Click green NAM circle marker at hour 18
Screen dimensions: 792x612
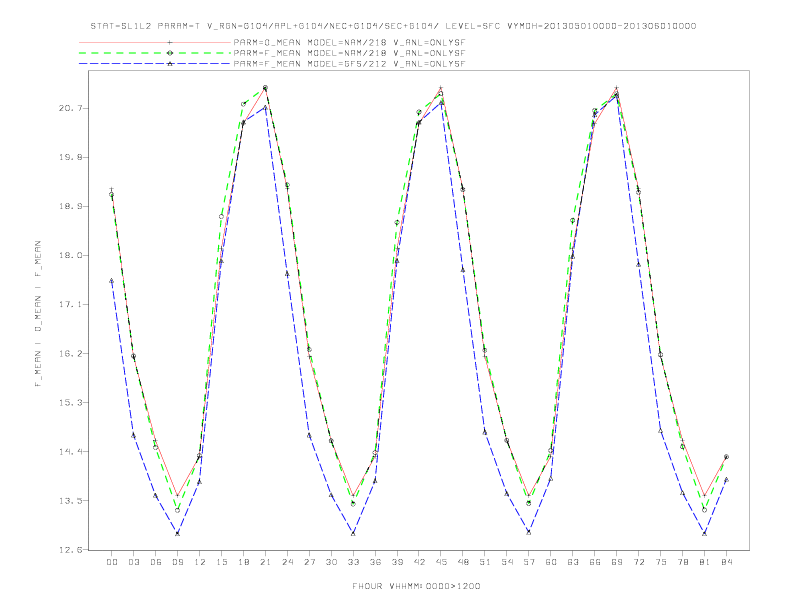pyautogui.click(x=243, y=105)
